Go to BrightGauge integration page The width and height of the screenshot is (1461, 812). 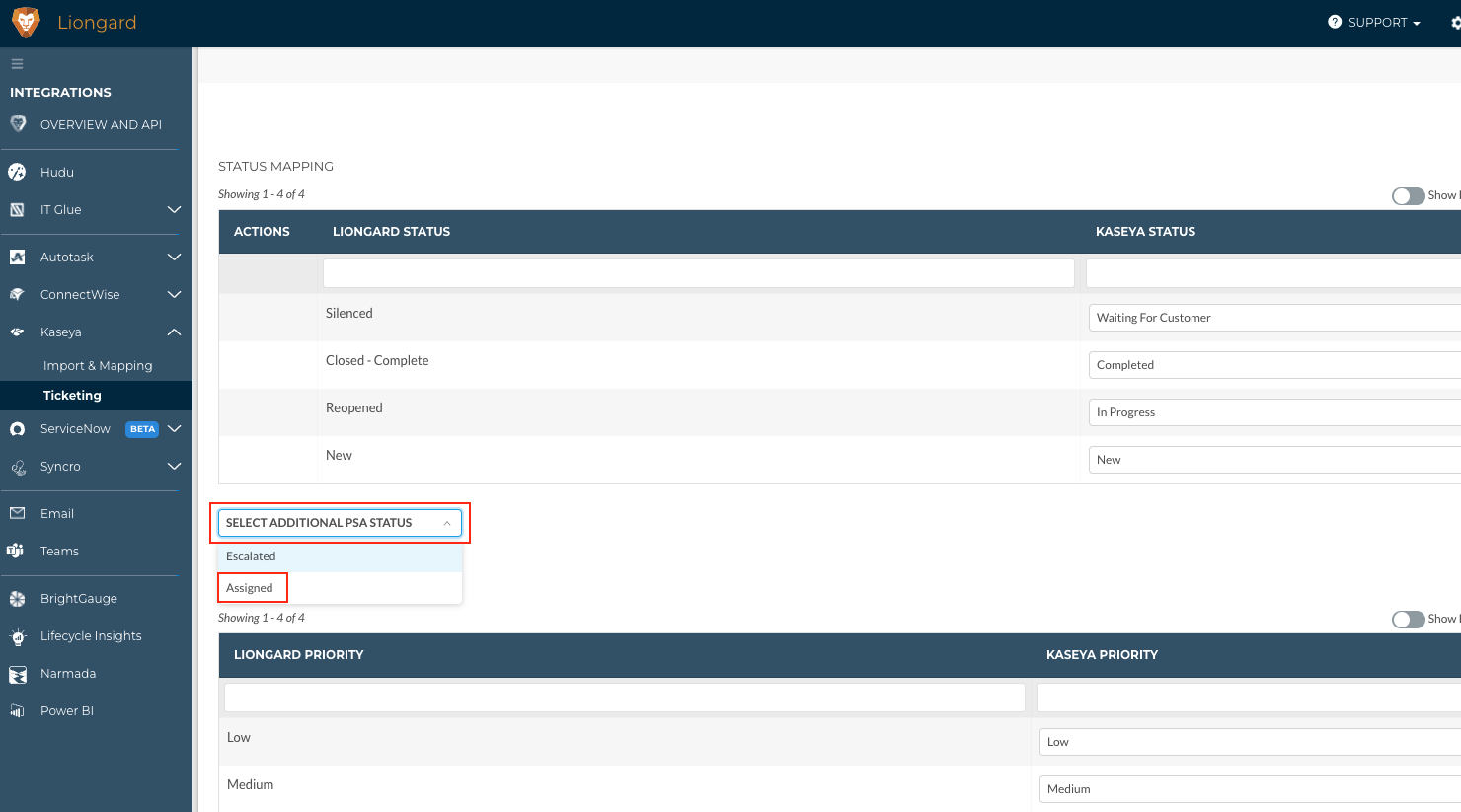coord(79,599)
